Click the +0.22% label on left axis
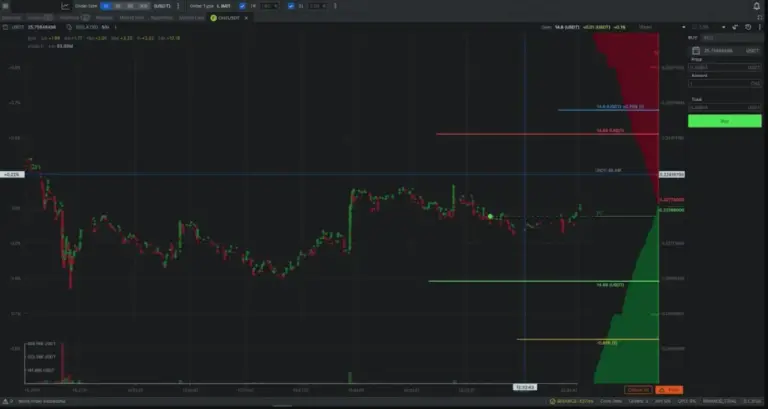This screenshot has width=768, height=409. point(12,174)
